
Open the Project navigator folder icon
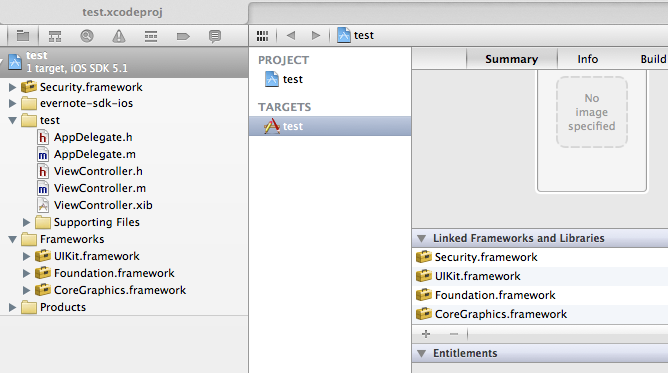tap(23, 36)
